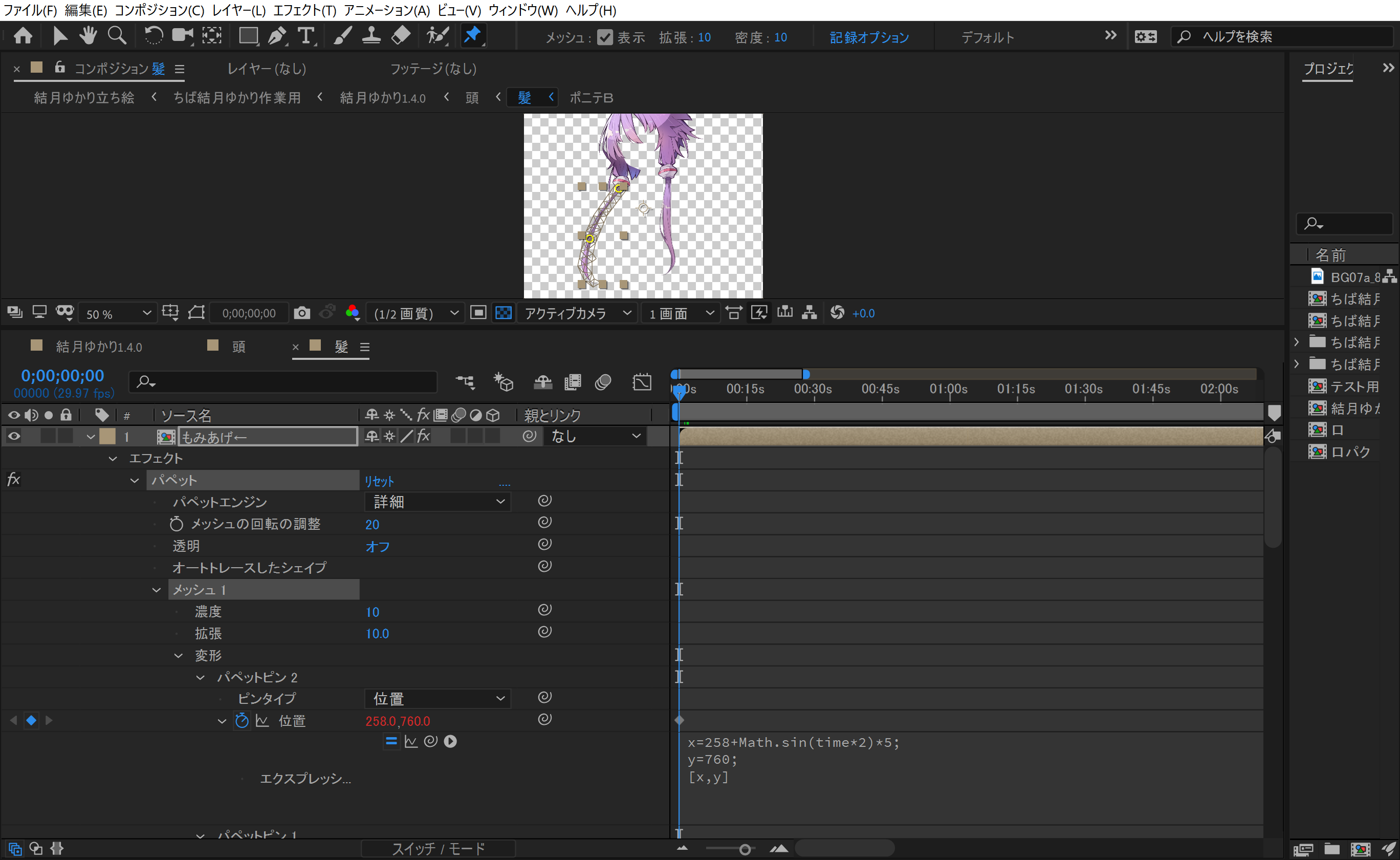The width and height of the screenshot is (1400, 860).
Task: Toggle the position stopwatch for パペットピン 2
Action: [x=242, y=720]
